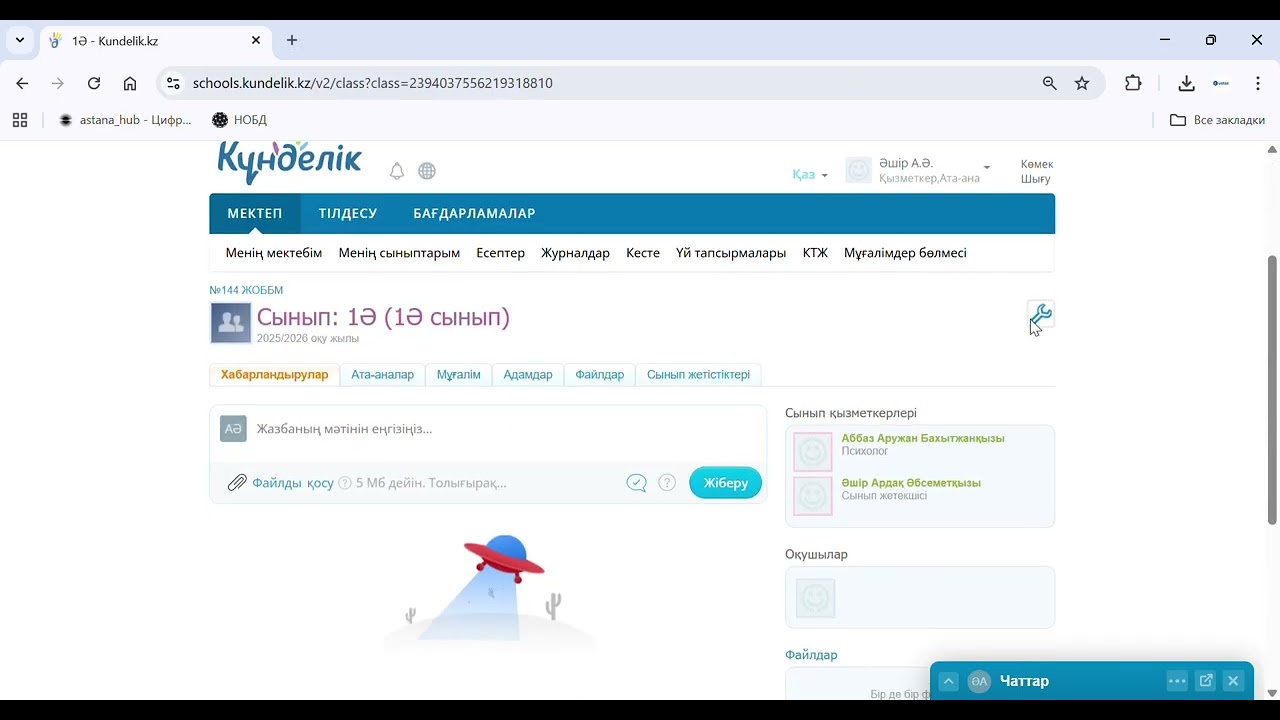The height and width of the screenshot is (720, 1280).
Task: Open Аббаз Аружан Бахытжанқызы link
Action: pos(923,438)
